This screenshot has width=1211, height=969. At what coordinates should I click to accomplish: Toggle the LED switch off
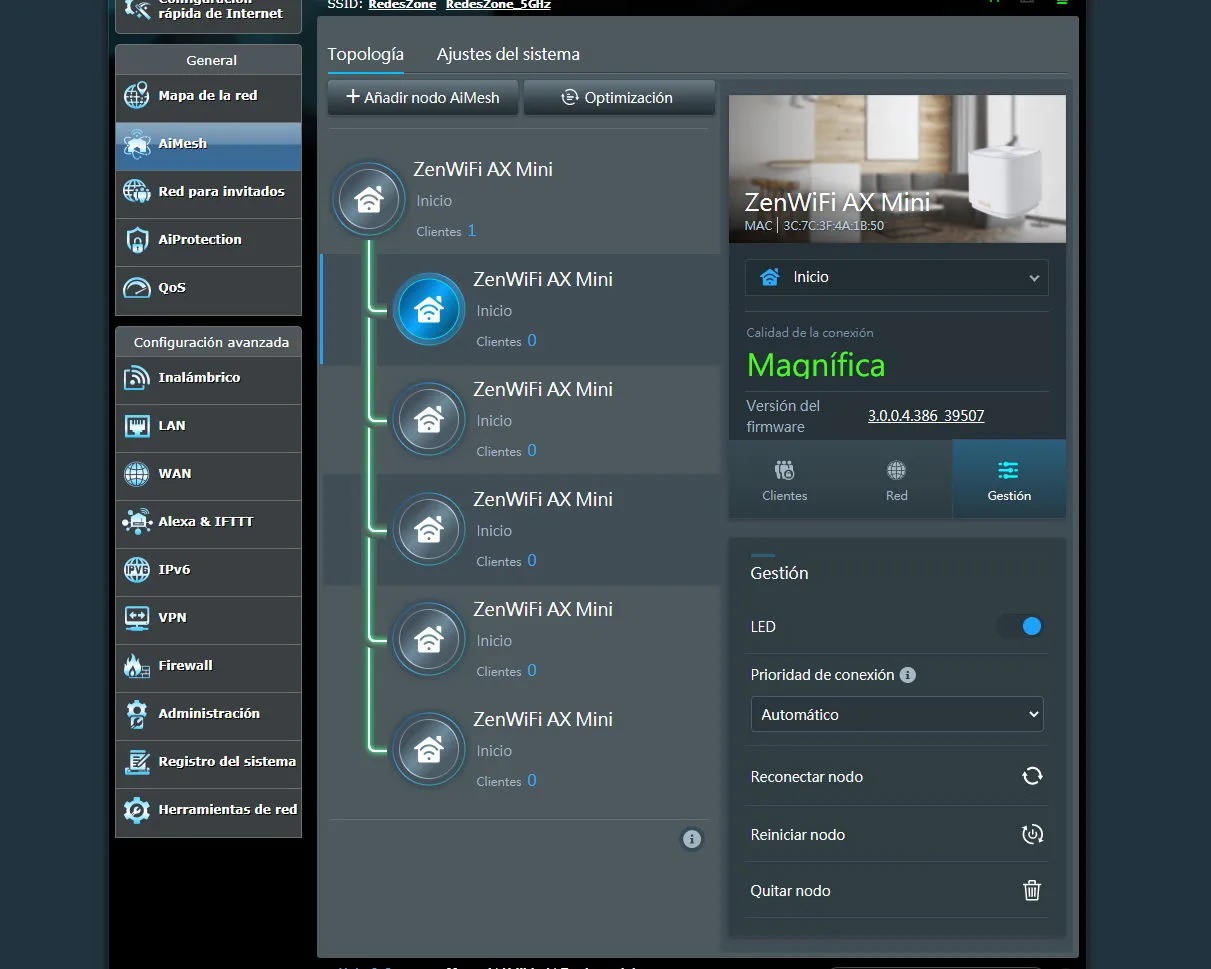1021,626
